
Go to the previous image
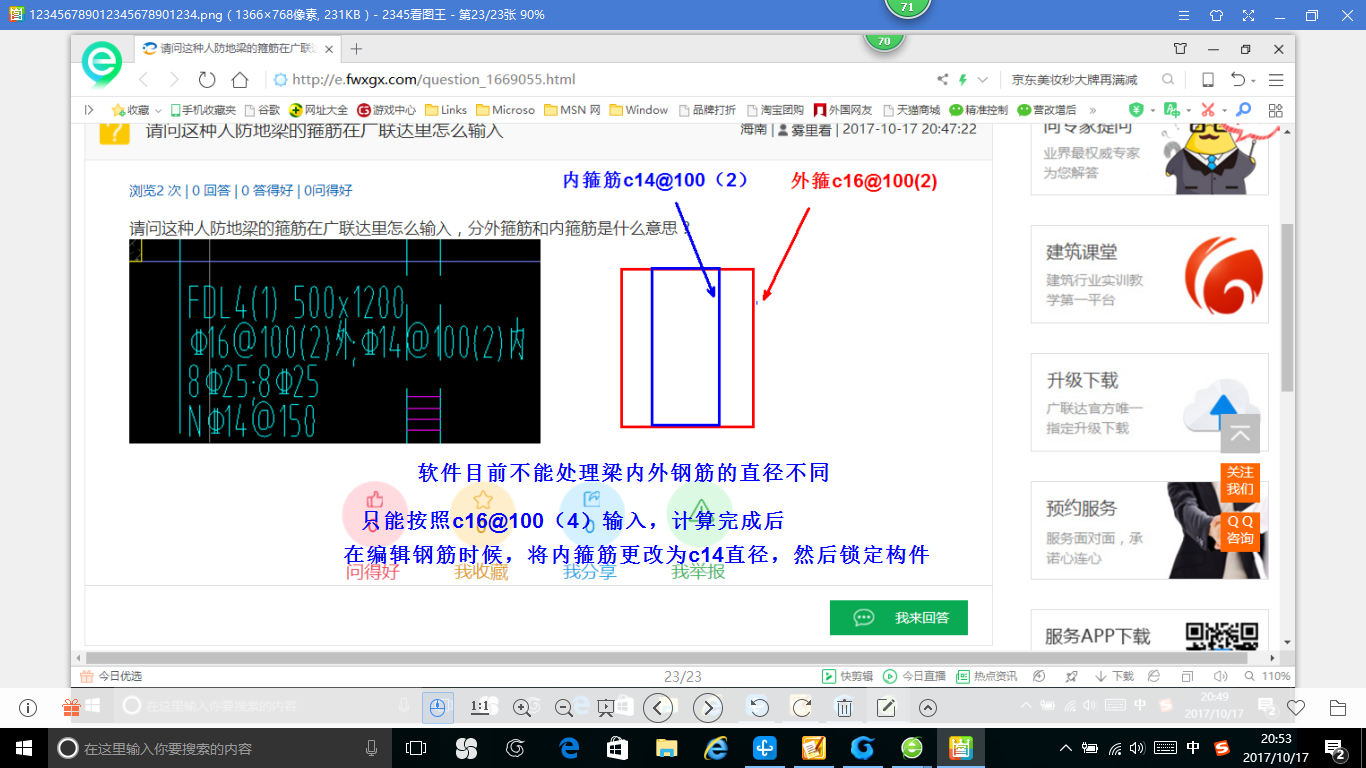pyautogui.click(x=657, y=708)
